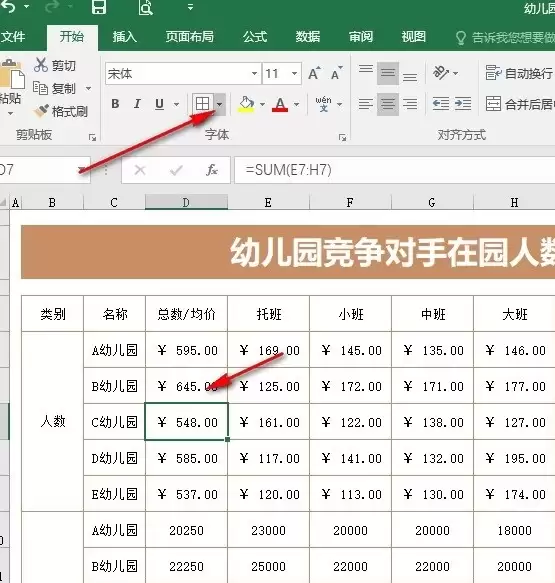The height and width of the screenshot is (583, 555).
Task: Click the Decrease Indent icon
Action: pyautogui.click(x=441, y=104)
